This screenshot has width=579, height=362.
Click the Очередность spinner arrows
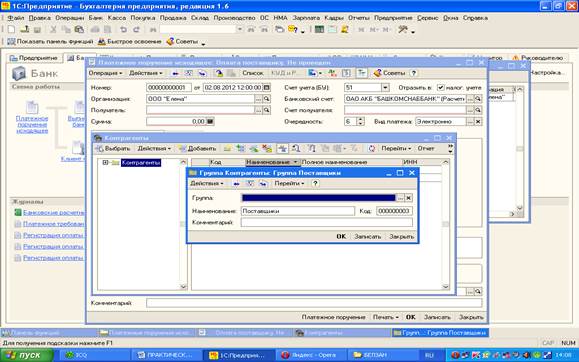pos(361,121)
